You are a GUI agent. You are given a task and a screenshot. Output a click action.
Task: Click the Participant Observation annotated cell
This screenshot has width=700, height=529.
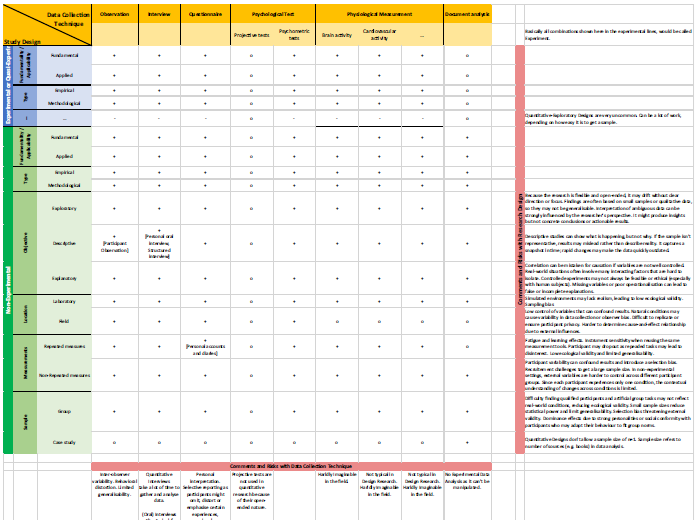click(x=115, y=243)
